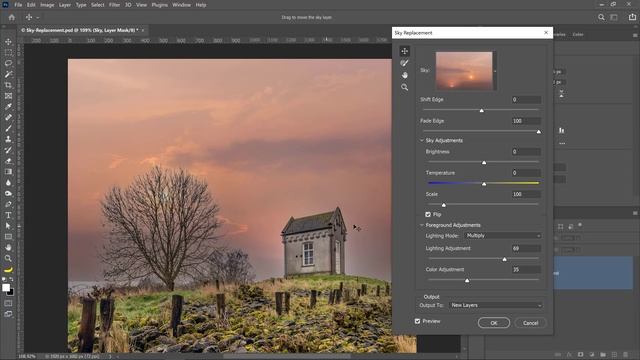The width and height of the screenshot is (640, 360).
Task: Select the Brush tool
Action: [8, 129]
